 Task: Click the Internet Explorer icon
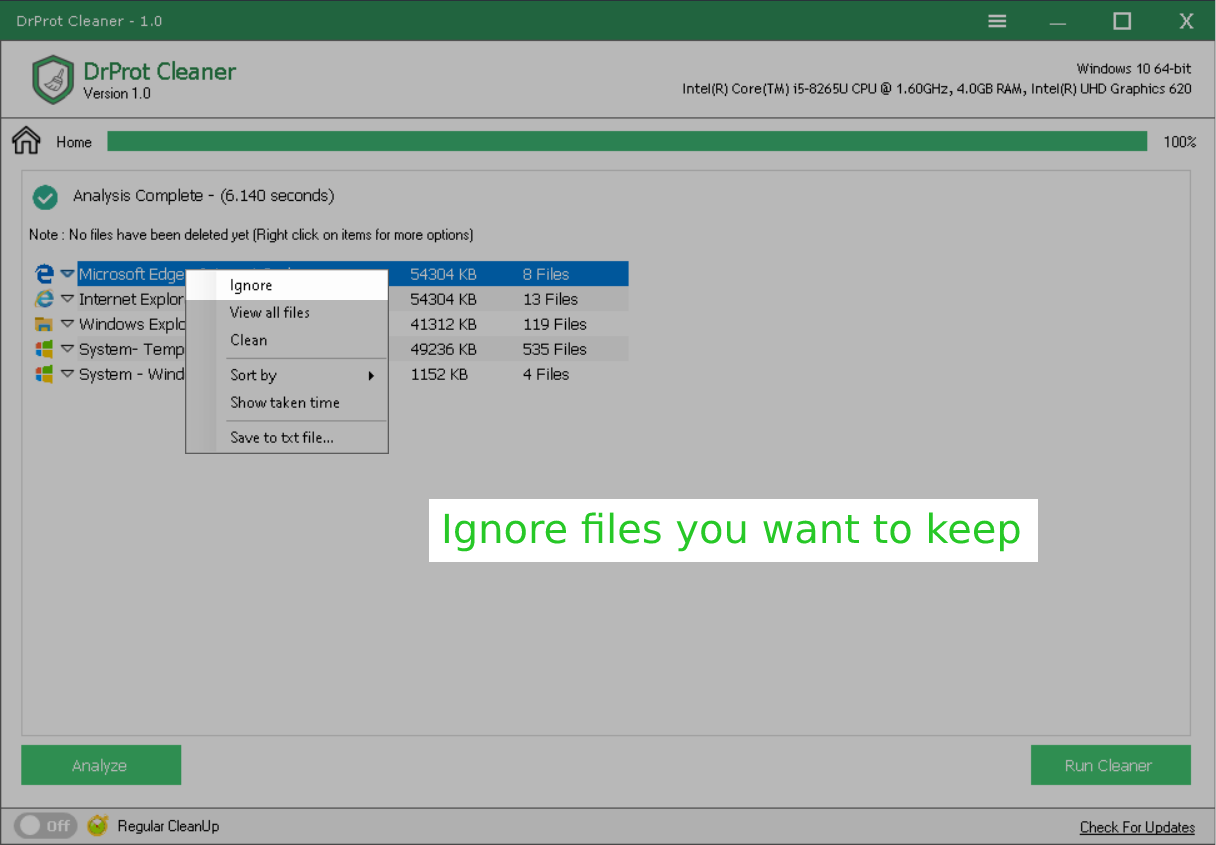click(x=44, y=299)
